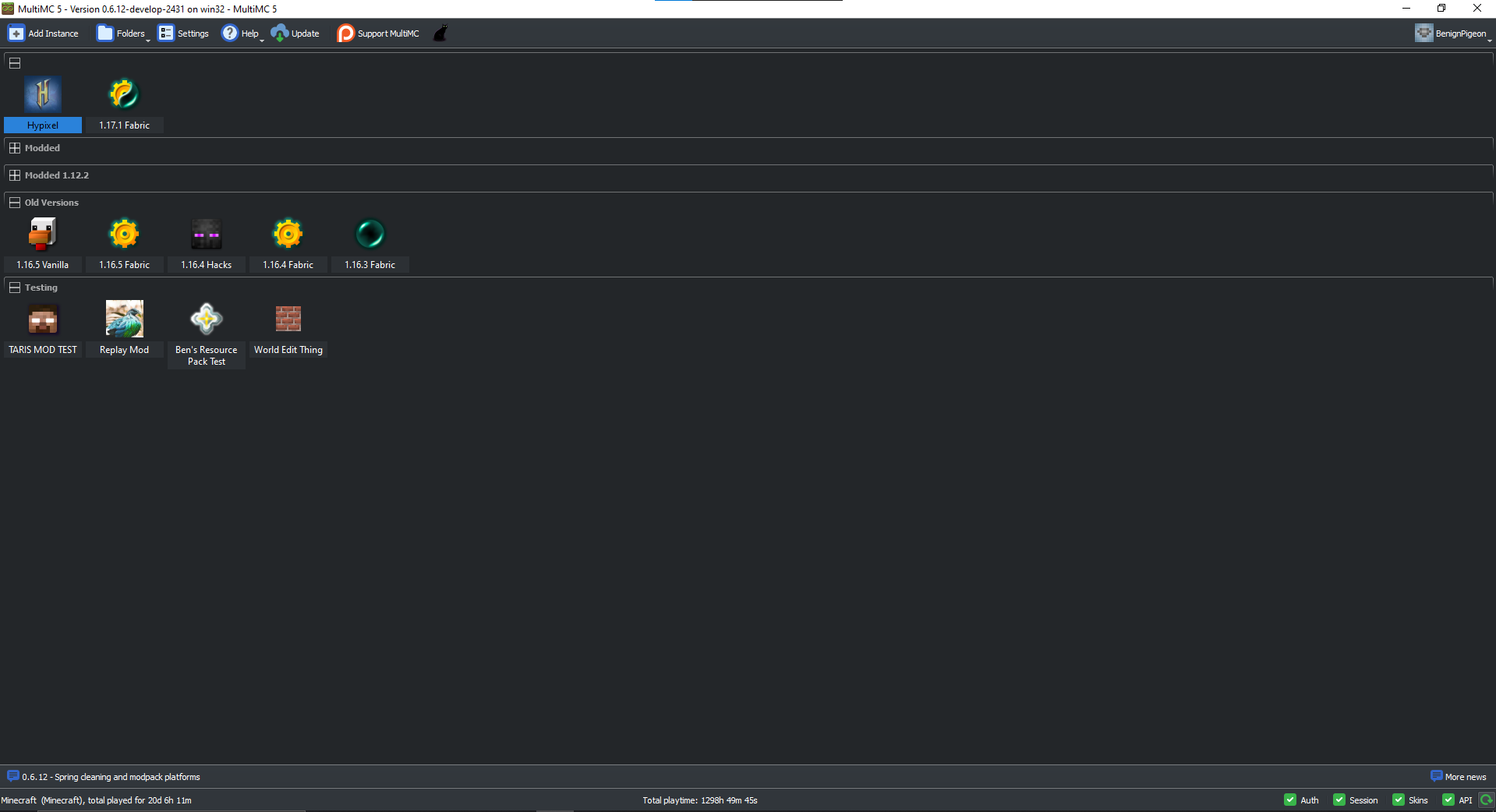Click the Auth status checkmark icon
Screen dimensions: 1496x812
[x=1290, y=800]
